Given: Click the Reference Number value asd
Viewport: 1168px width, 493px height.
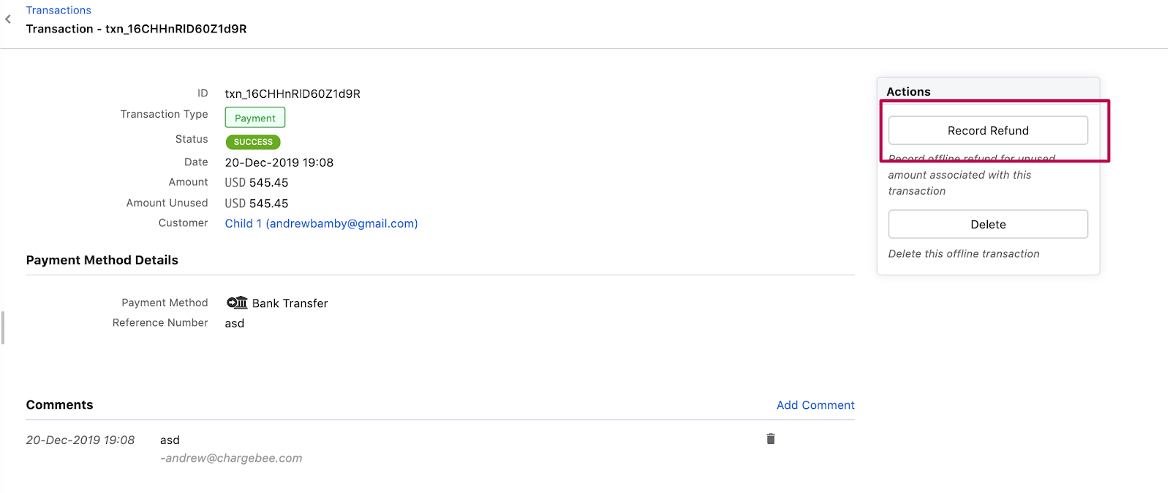Looking at the screenshot, I should [235, 323].
